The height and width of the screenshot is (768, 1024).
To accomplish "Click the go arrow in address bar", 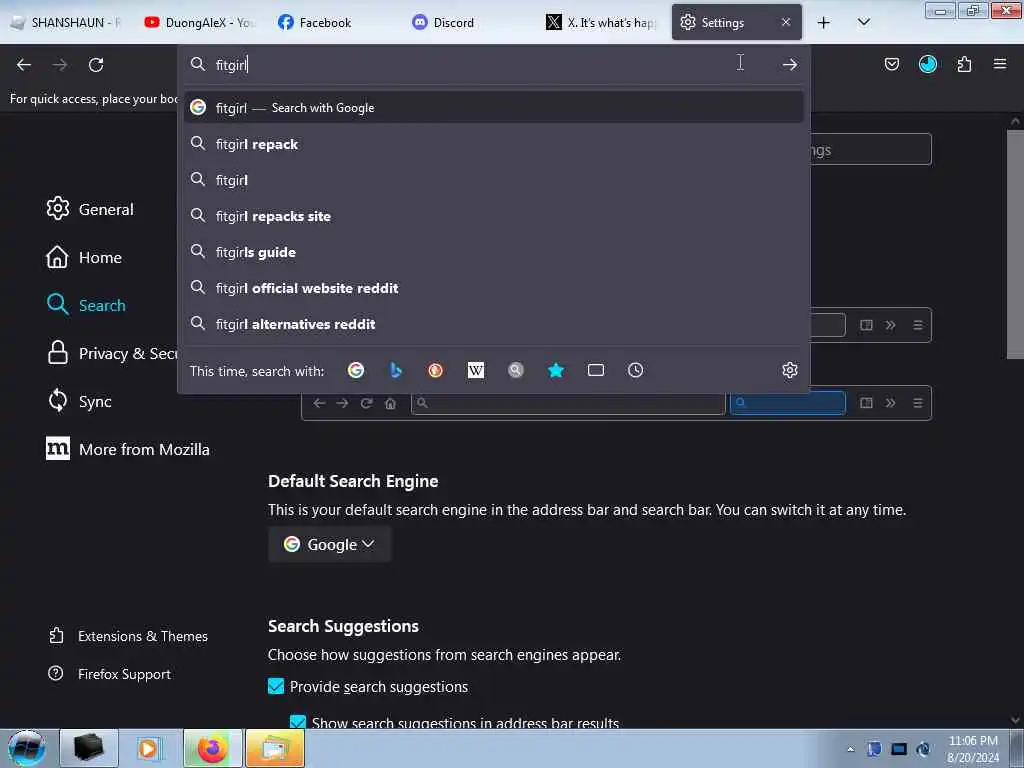I will [x=790, y=64].
